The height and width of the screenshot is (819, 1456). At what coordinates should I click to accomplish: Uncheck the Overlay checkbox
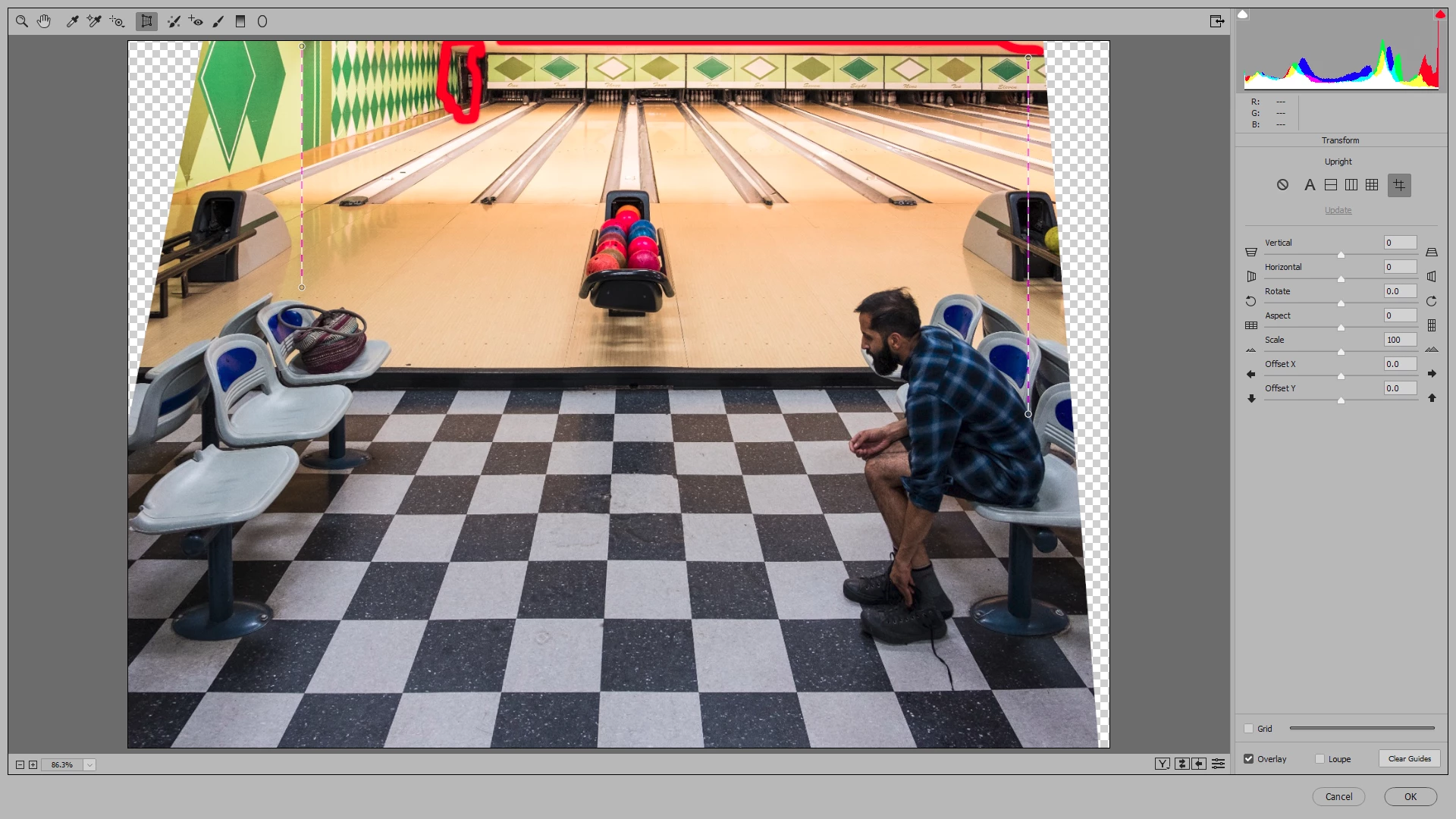[1249, 759]
